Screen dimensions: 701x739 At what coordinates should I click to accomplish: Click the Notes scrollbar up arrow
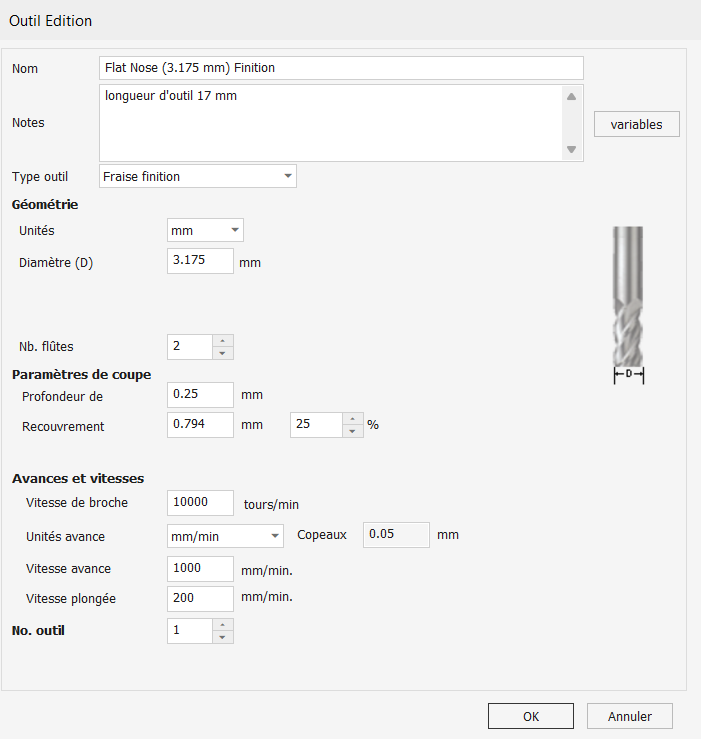[571, 97]
